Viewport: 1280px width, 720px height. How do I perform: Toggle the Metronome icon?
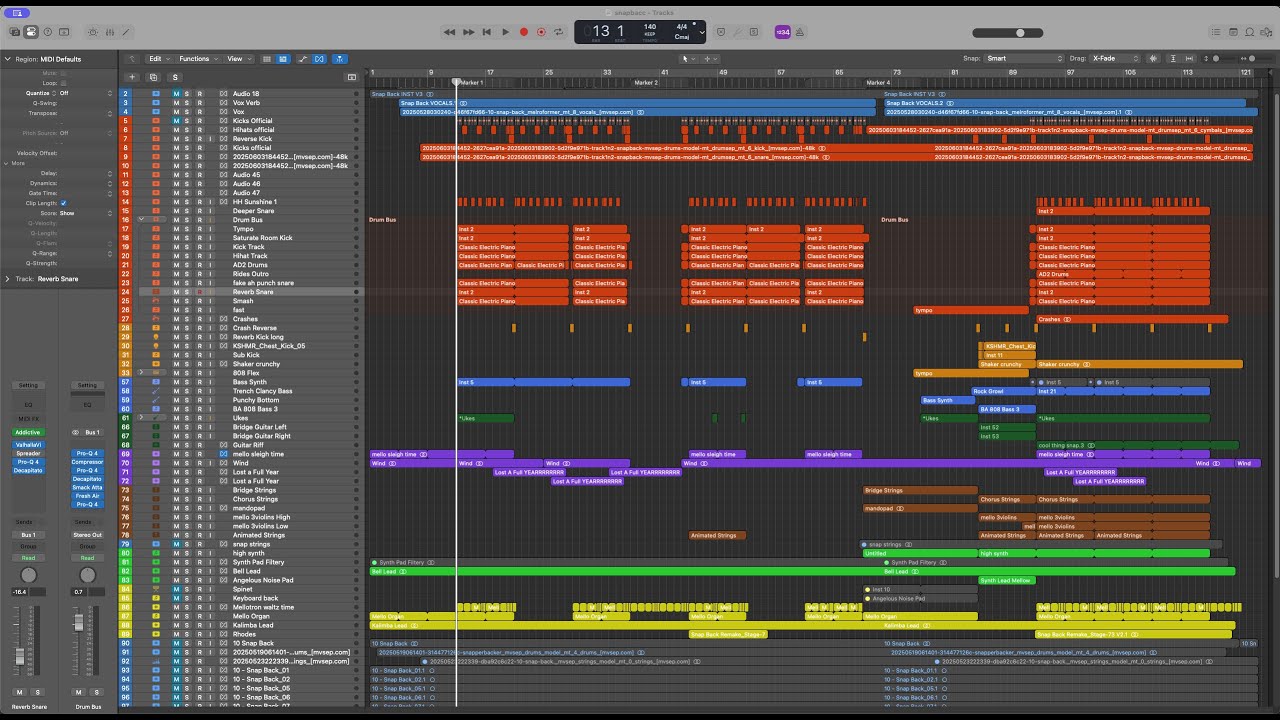(x=802, y=32)
